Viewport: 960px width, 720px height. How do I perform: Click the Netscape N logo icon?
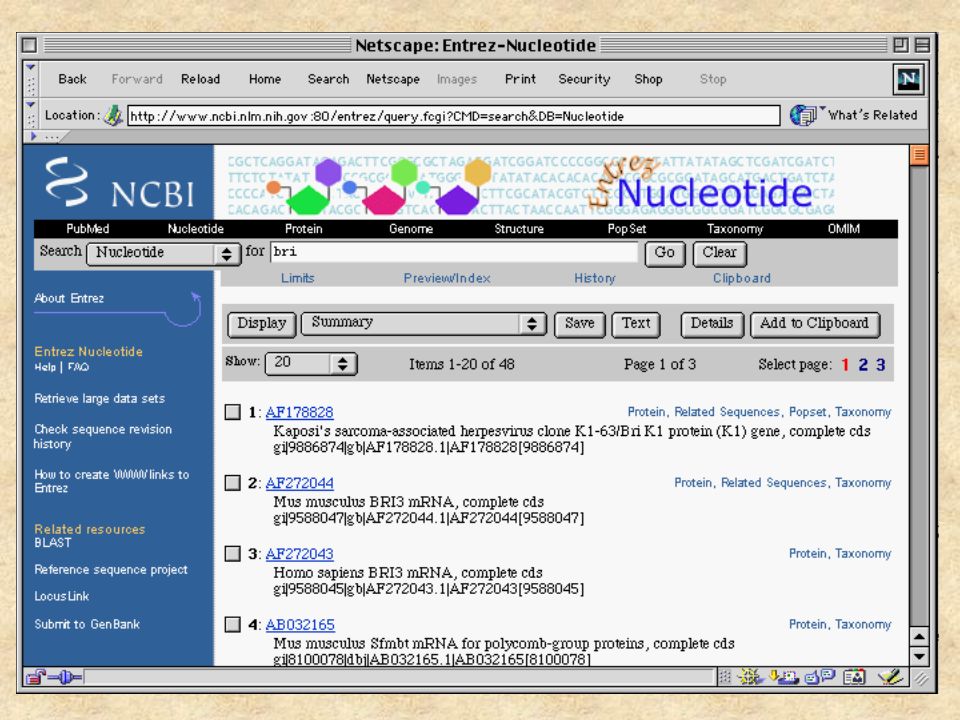click(908, 79)
